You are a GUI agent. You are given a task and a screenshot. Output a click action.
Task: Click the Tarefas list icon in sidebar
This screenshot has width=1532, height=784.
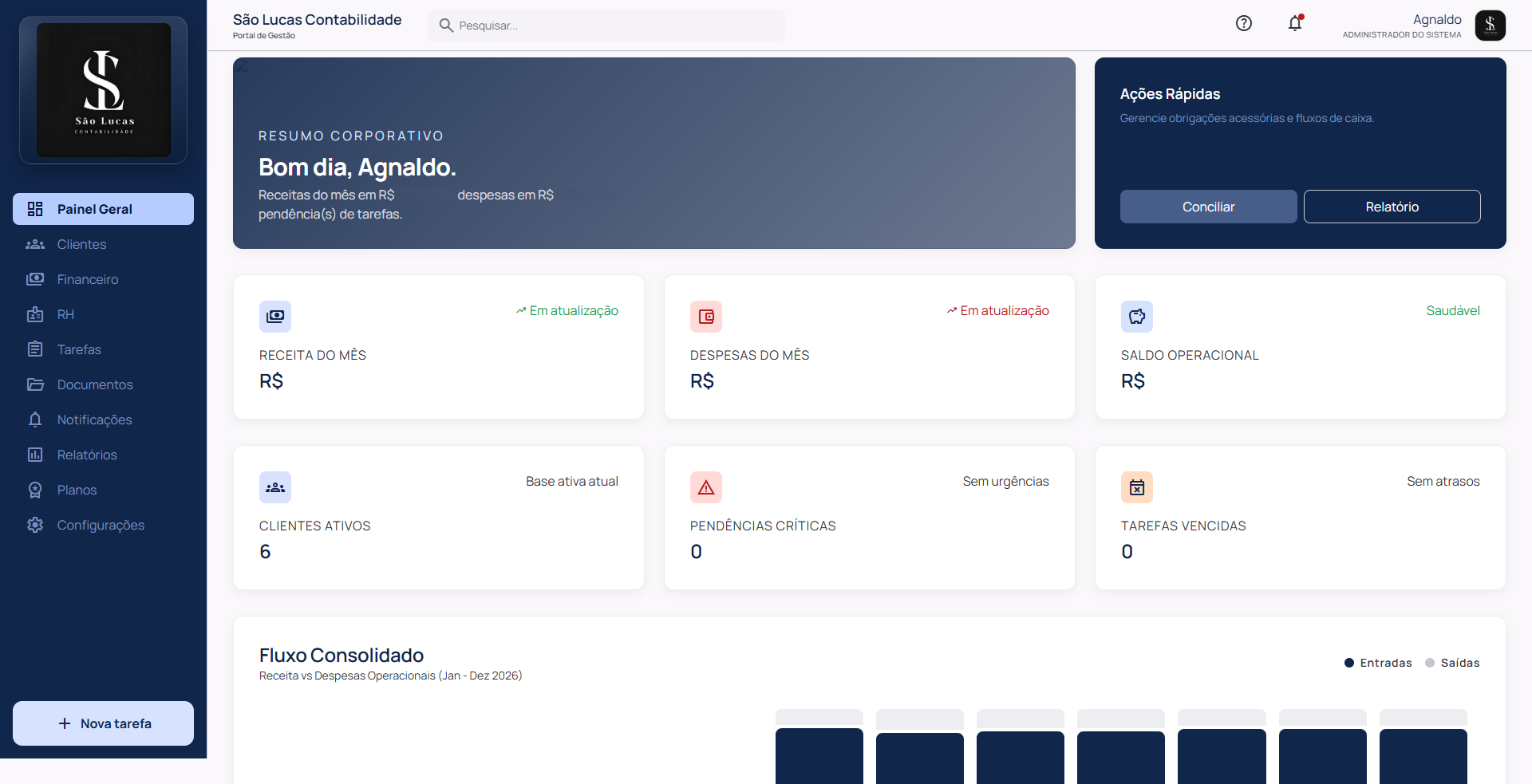(35, 349)
